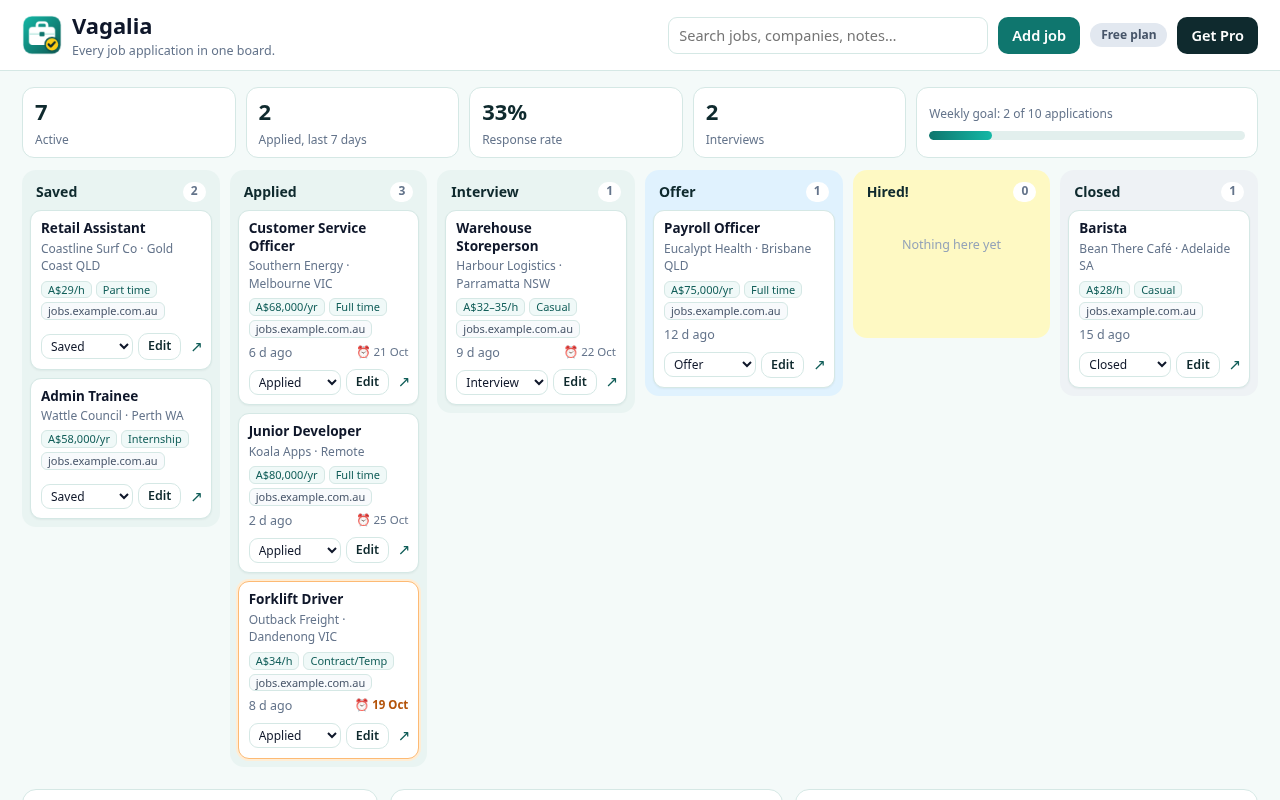Open status dropdown on Junior Developer card
The height and width of the screenshot is (800, 1280).
point(295,550)
